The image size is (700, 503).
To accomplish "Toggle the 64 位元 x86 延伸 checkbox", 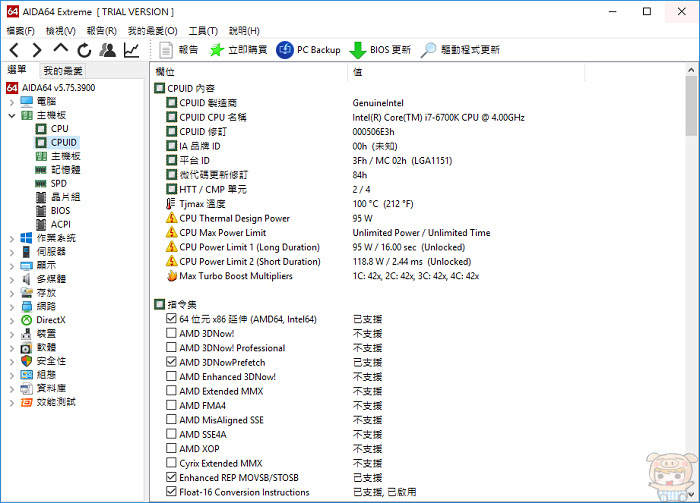I will 171,319.
